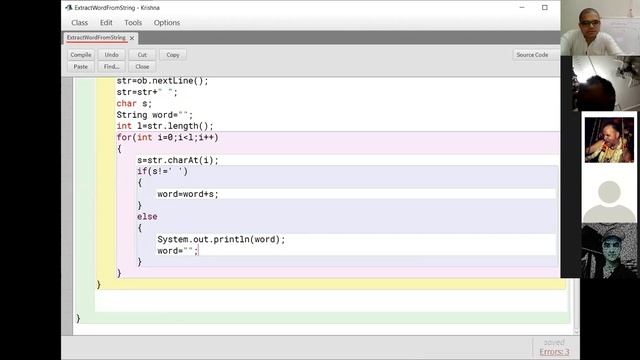This screenshot has height=360, width=640.
Task: Click the line 'word=word+s;'
Action: tap(188, 194)
